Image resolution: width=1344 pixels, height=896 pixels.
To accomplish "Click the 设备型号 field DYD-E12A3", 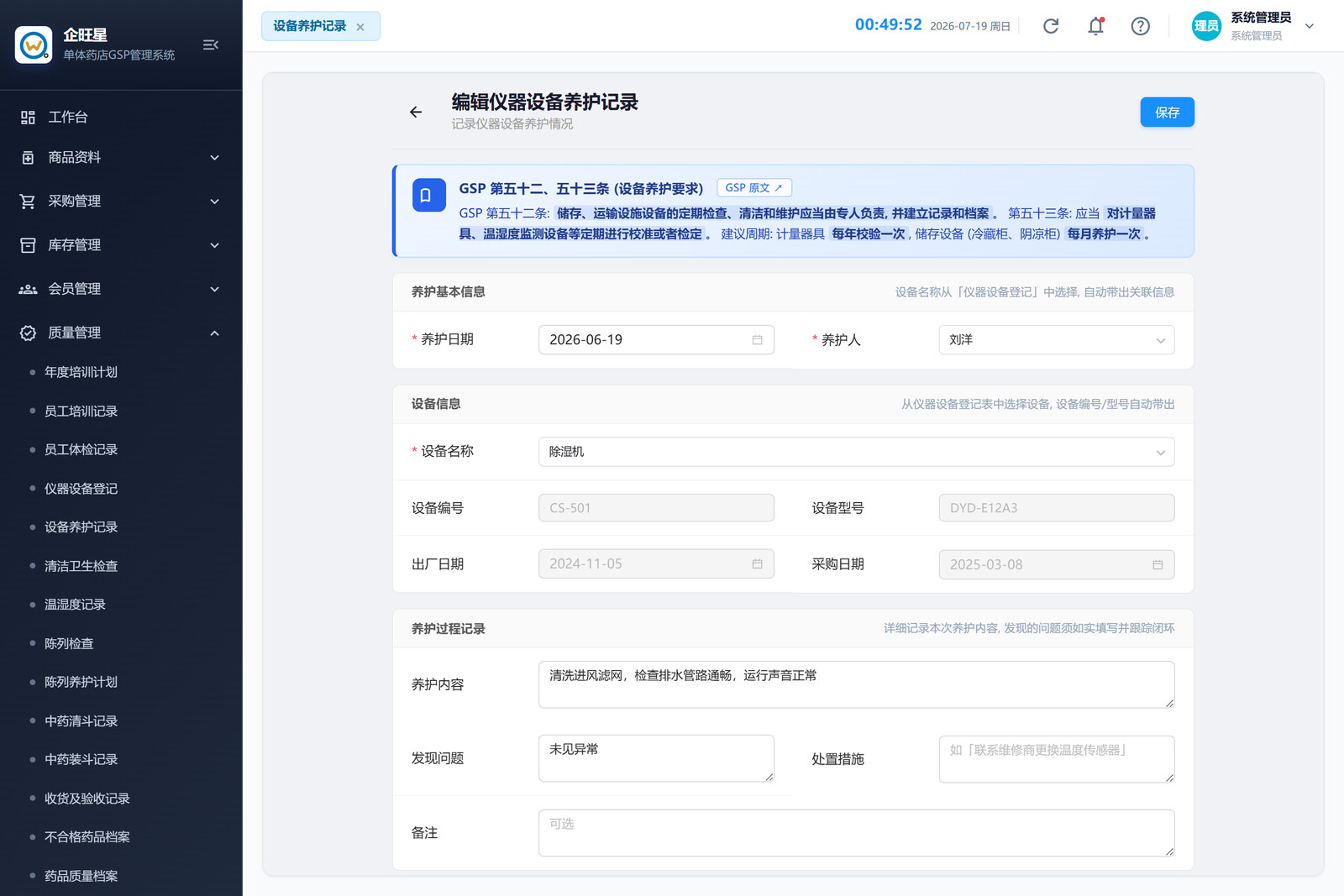I will 1056,508.
